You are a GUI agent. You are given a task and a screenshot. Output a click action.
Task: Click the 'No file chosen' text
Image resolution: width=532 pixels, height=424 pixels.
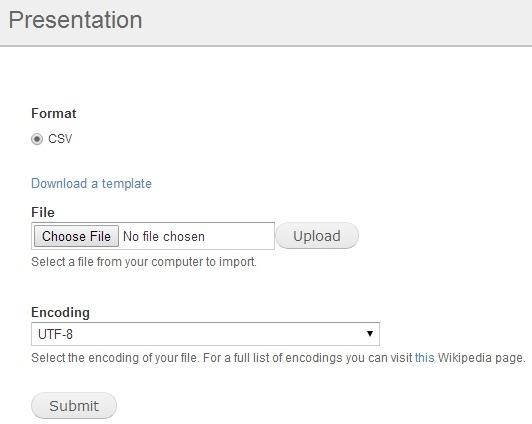pos(164,236)
